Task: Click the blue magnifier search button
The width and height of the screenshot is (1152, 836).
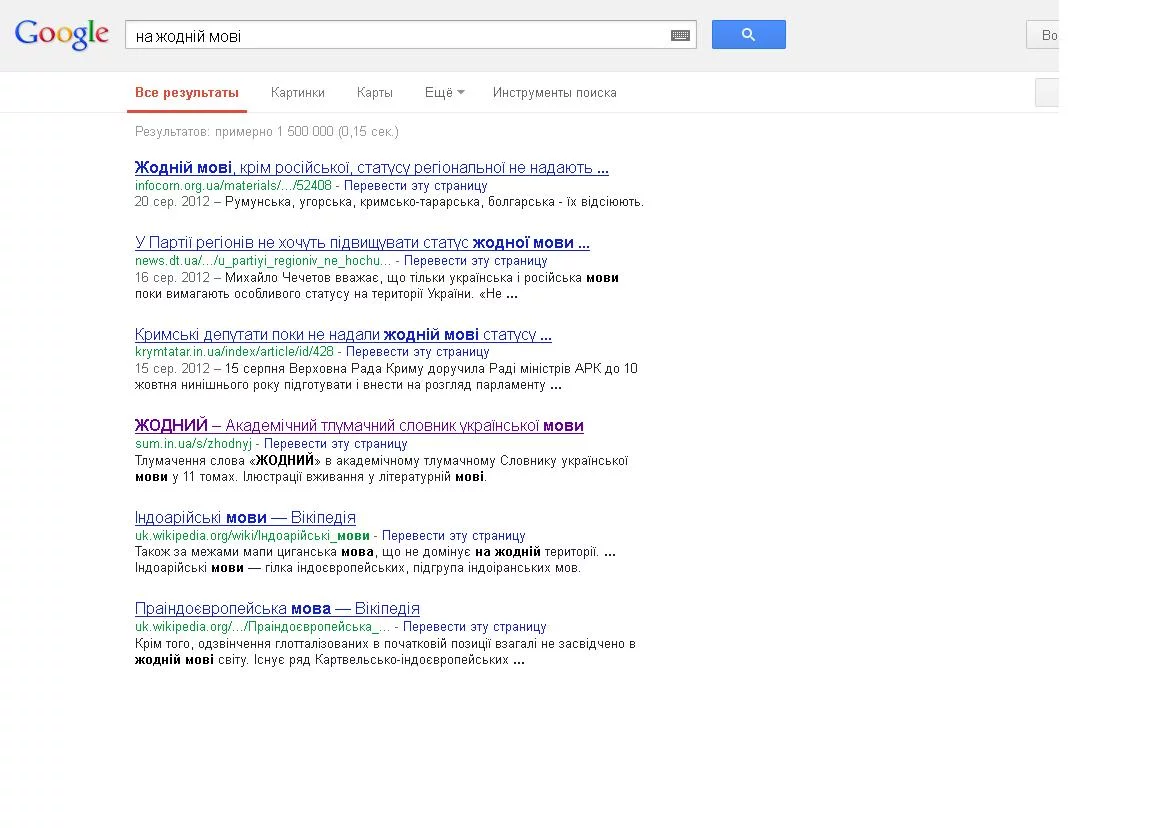Action: click(749, 35)
